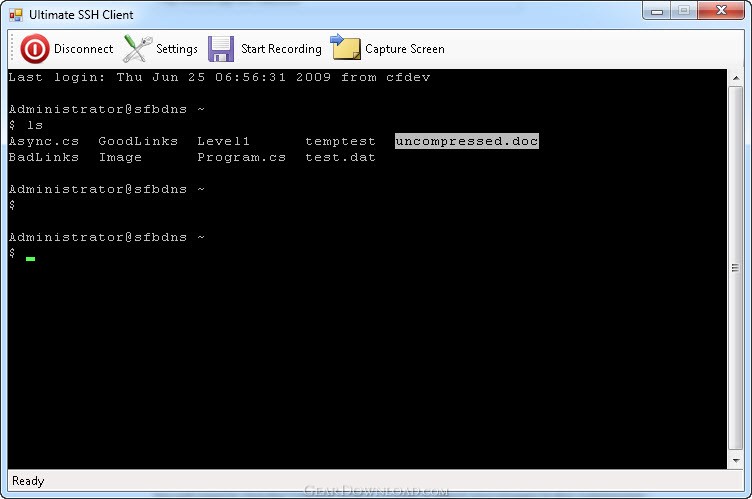Click the window toolbar drag grip

(12, 48)
